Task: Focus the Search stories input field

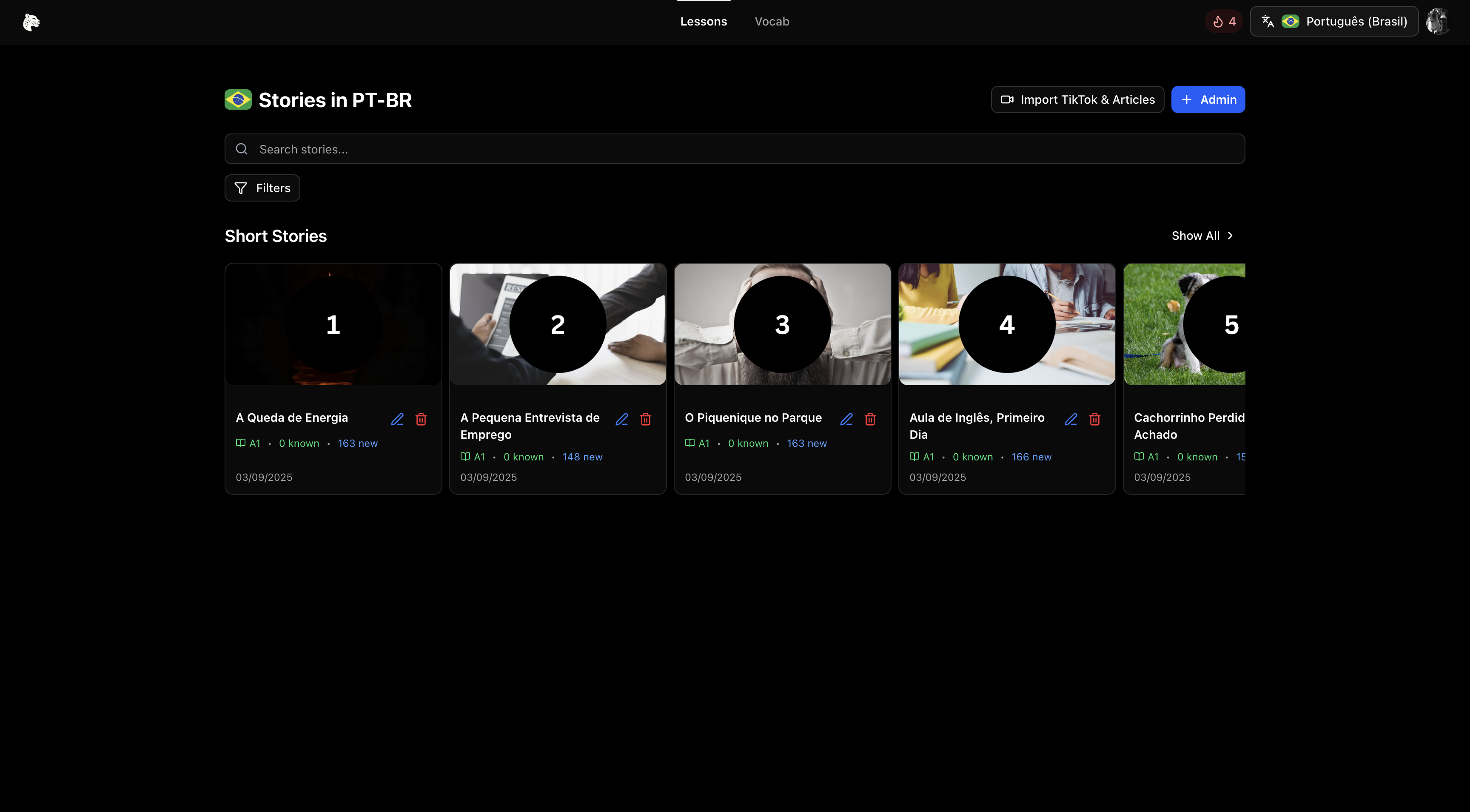Action: pos(735,149)
